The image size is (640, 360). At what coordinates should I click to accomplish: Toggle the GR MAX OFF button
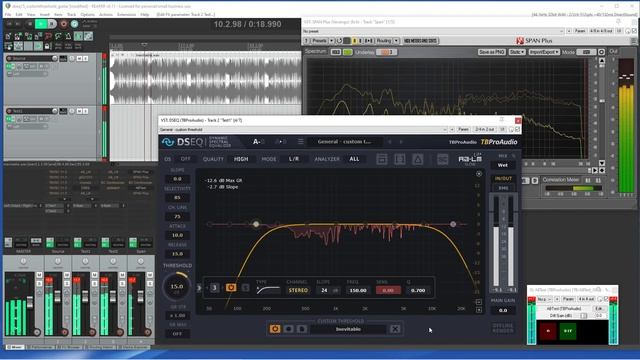click(x=177, y=333)
